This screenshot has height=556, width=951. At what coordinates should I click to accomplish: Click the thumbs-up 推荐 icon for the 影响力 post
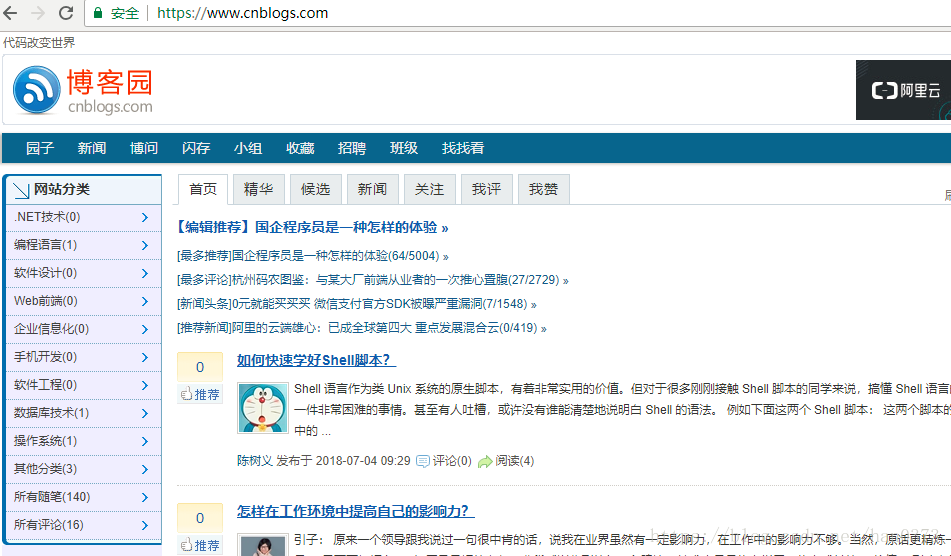[x=187, y=545]
